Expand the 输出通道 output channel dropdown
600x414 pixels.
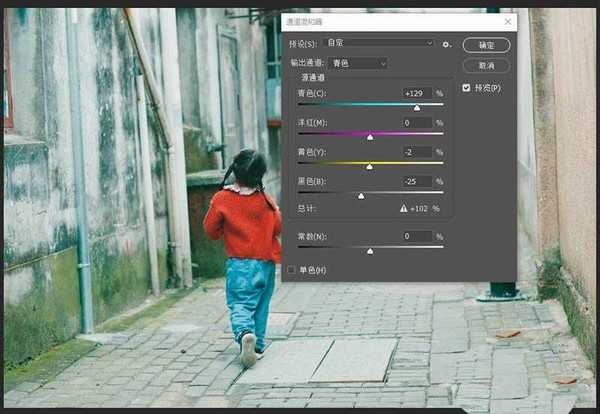356,63
